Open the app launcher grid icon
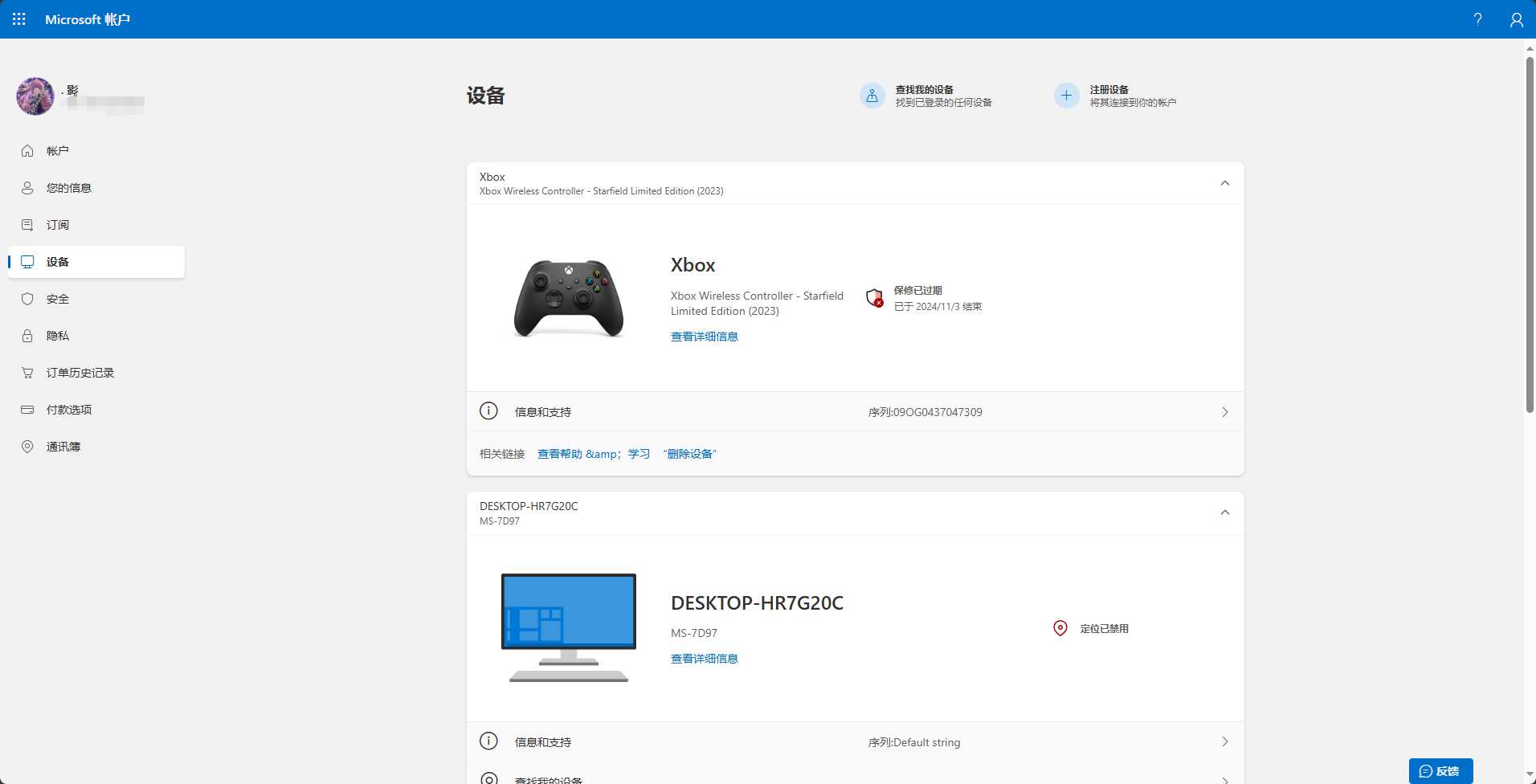This screenshot has width=1536, height=784. tap(19, 19)
